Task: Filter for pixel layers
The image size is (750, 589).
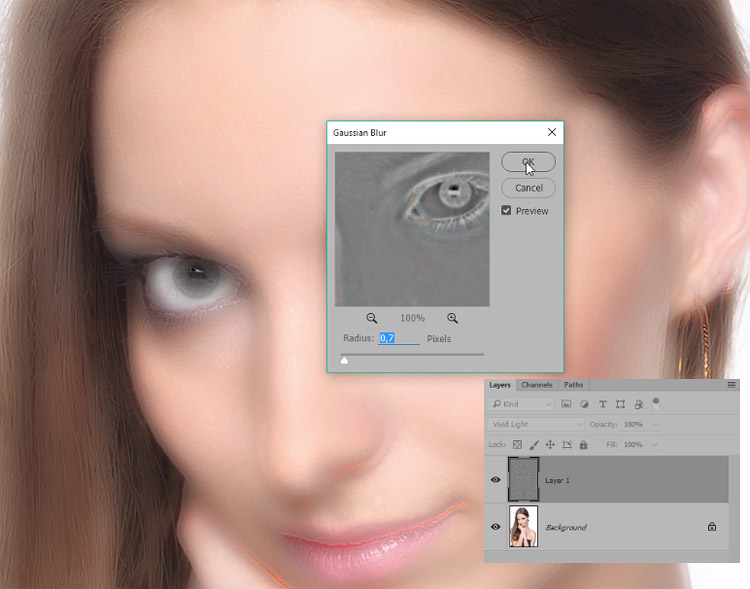Action: click(566, 404)
